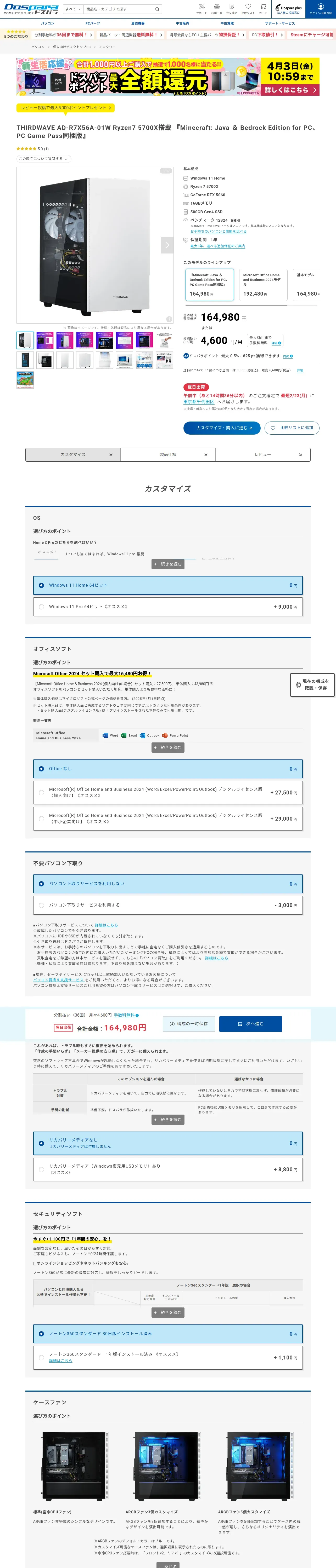Viewport: 336px width, 1568px height.
Task: Click the ログイン/会員登録 user icon
Action: (x=321, y=9)
